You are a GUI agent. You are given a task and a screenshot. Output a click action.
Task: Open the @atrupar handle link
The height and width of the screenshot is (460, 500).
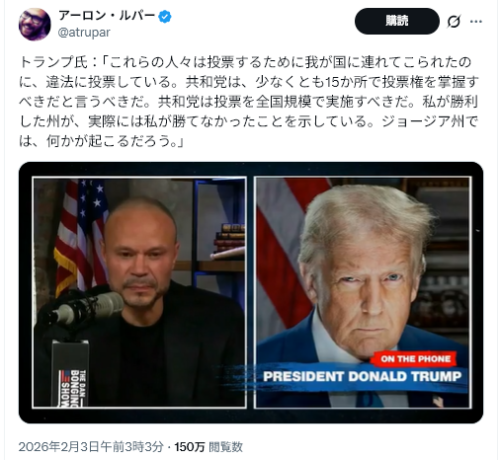coord(84,33)
